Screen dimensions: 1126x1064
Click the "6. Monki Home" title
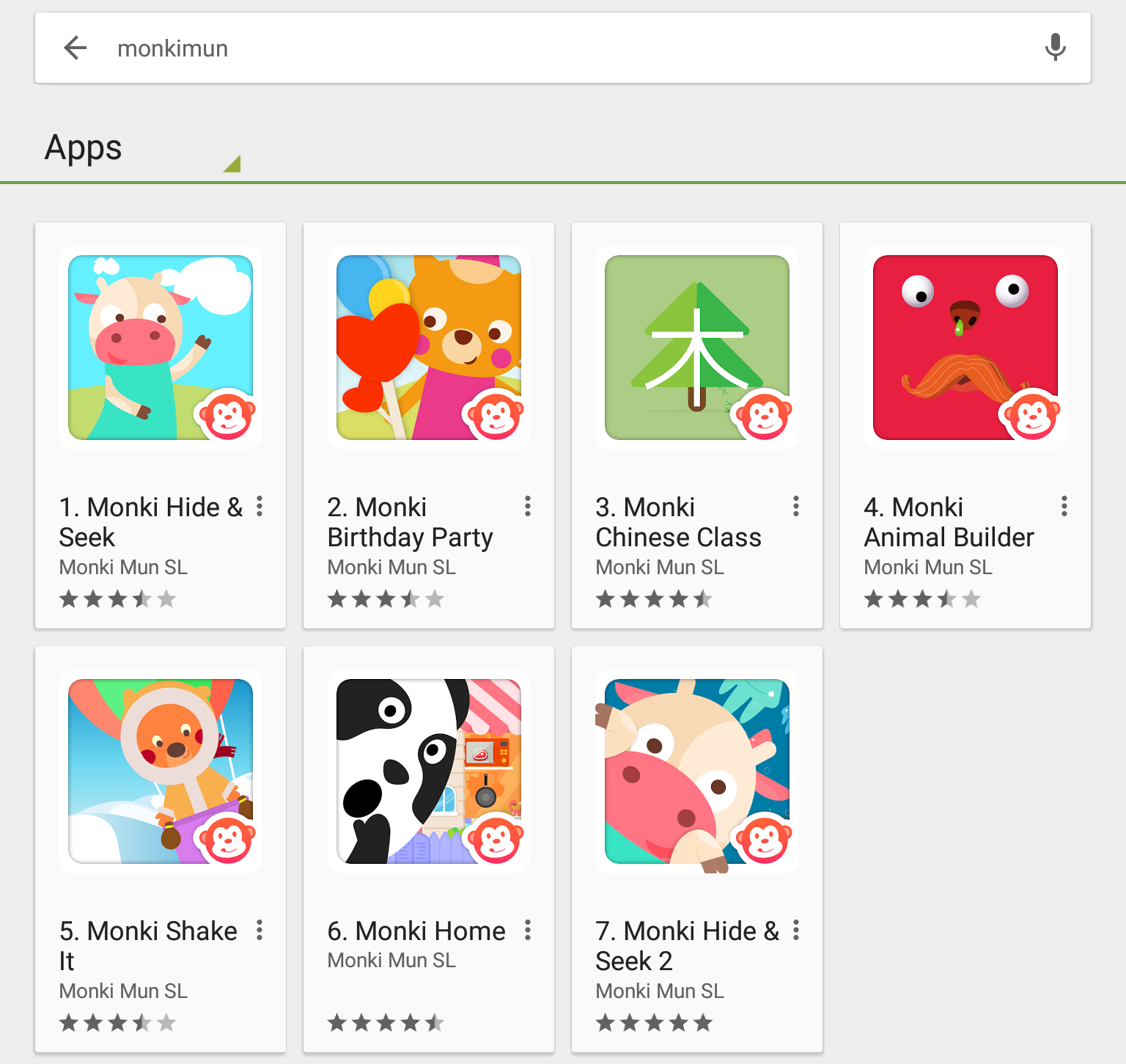(x=416, y=931)
